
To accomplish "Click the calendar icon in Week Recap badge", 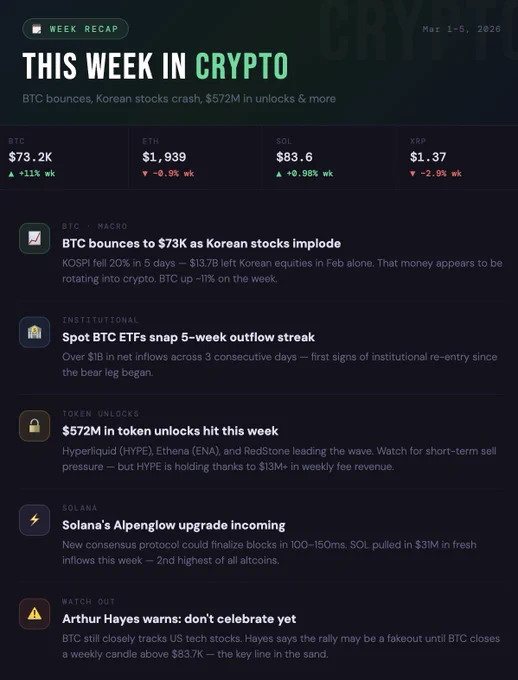I will (x=37, y=29).
